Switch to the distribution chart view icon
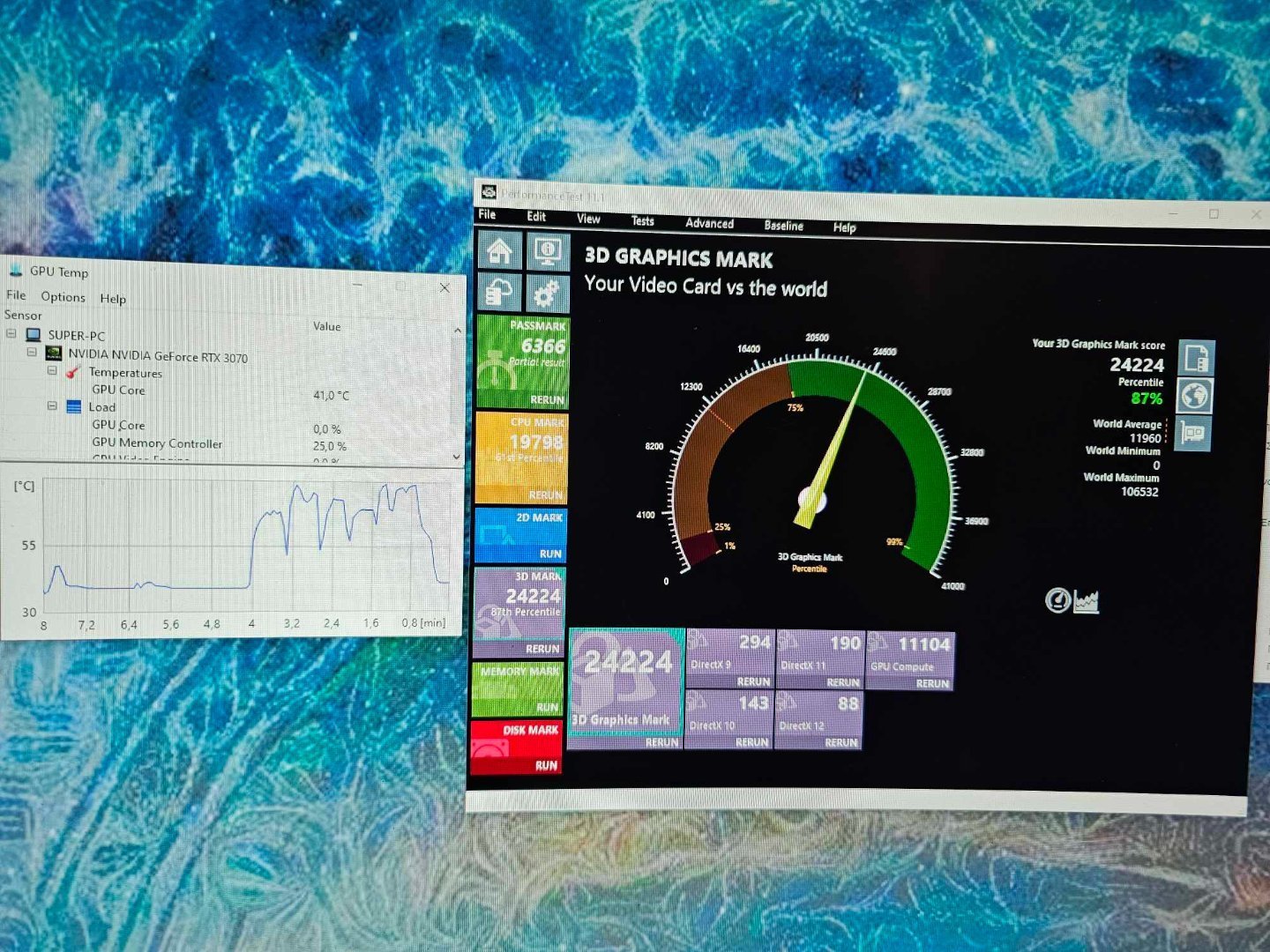1270x952 pixels. tap(1086, 602)
